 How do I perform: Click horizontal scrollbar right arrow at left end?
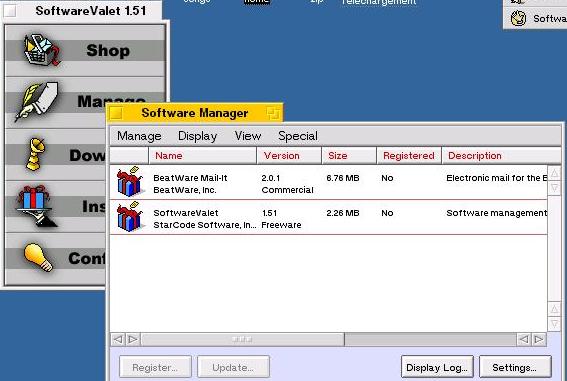point(133,339)
